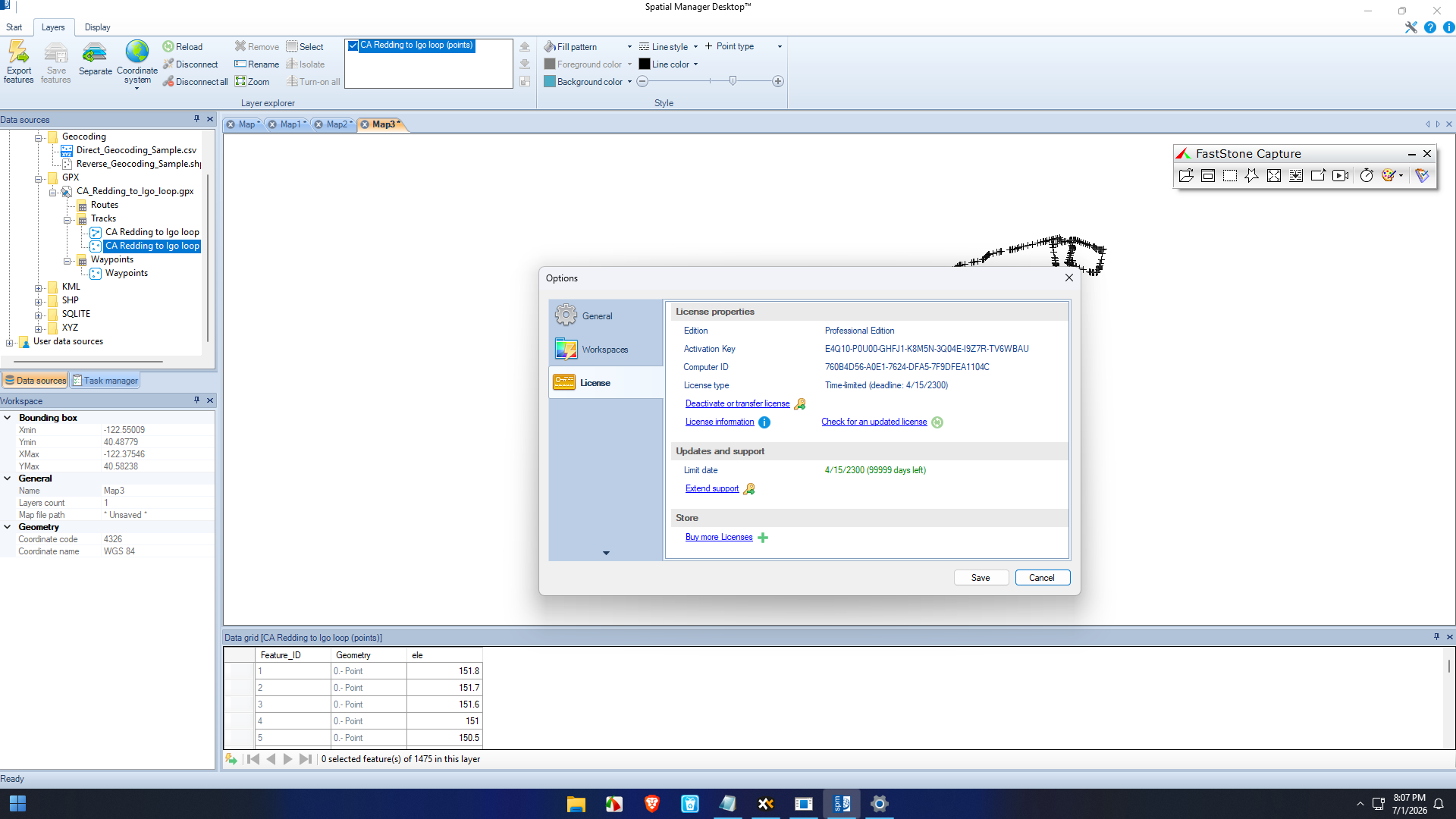
Task: Click the grid last-record navigation icon
Action: pos(306,759)
